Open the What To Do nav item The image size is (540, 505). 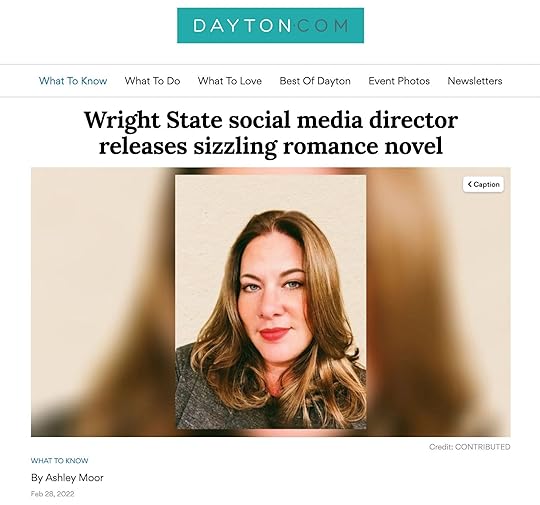click(x=152, y=81)
